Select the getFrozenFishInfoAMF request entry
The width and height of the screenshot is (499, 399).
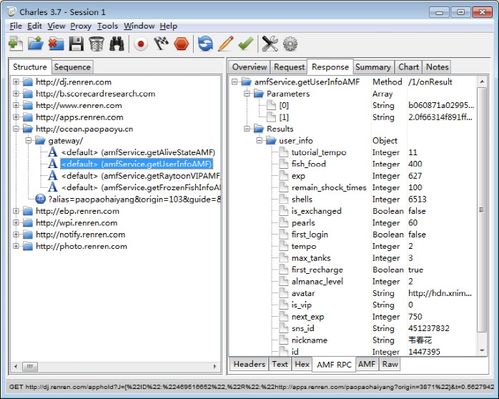(x=140, y=187)
